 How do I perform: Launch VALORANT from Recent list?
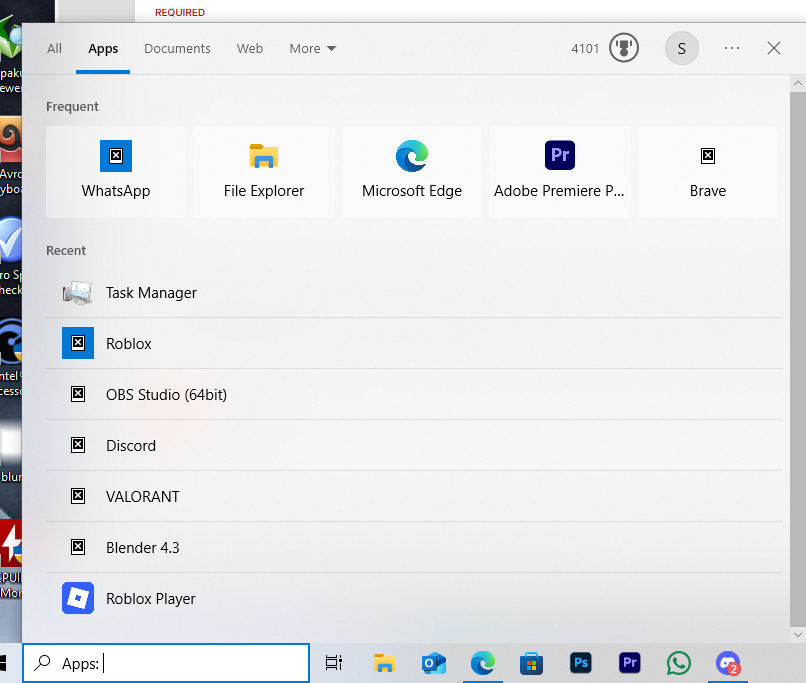pos(414,496)
